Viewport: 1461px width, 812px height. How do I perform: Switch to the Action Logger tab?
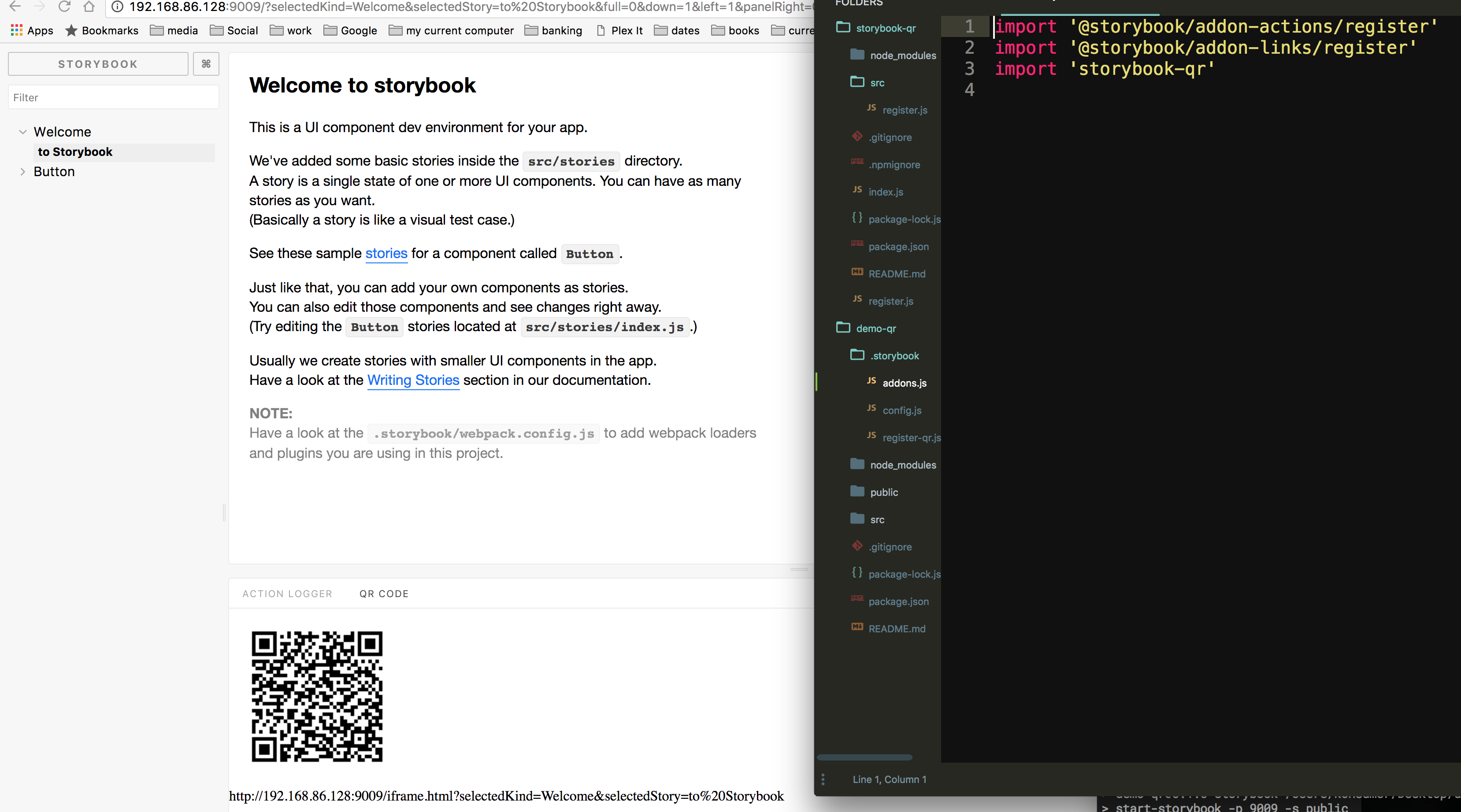point(287,594)
